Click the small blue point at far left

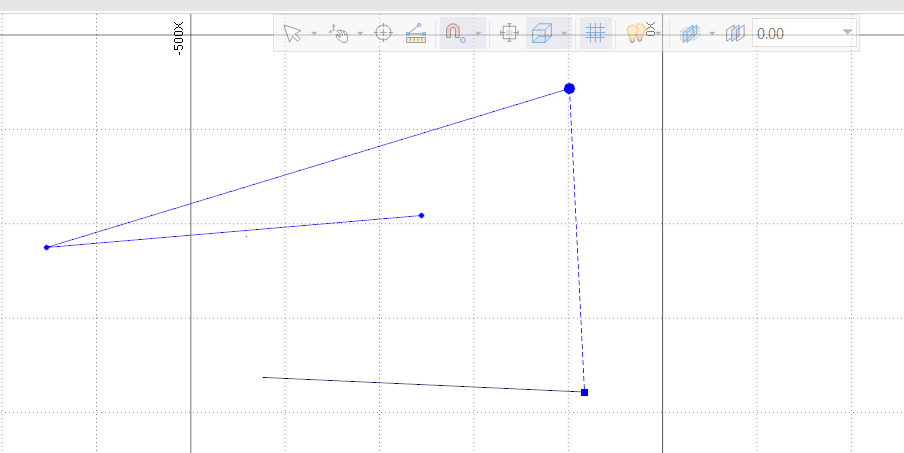pos(46,247)
